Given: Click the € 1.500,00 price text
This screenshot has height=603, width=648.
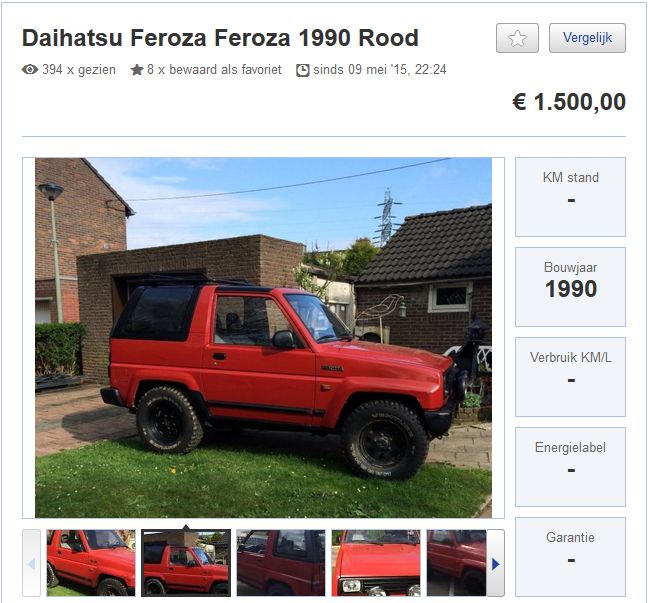Looking at the screenshot, I should coord(569,102).
